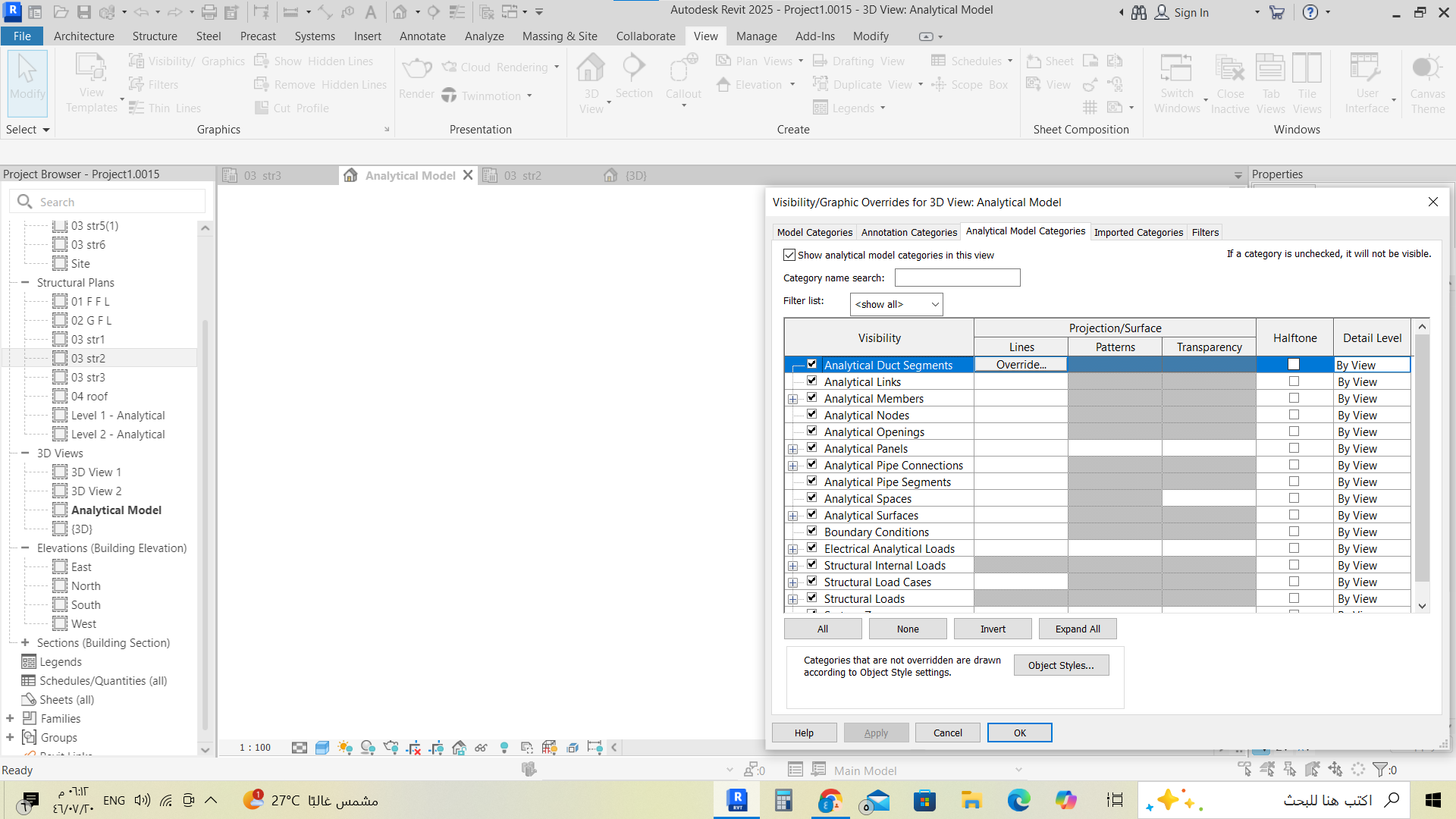Open the Default 3D View house icon in quick access
The width and height of the screenshot is (1456, 819).
(400, 12)
